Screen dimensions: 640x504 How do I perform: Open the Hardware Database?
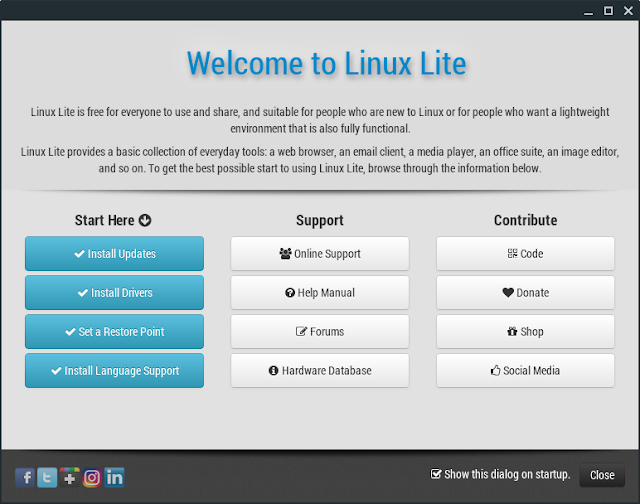[320, 371]
